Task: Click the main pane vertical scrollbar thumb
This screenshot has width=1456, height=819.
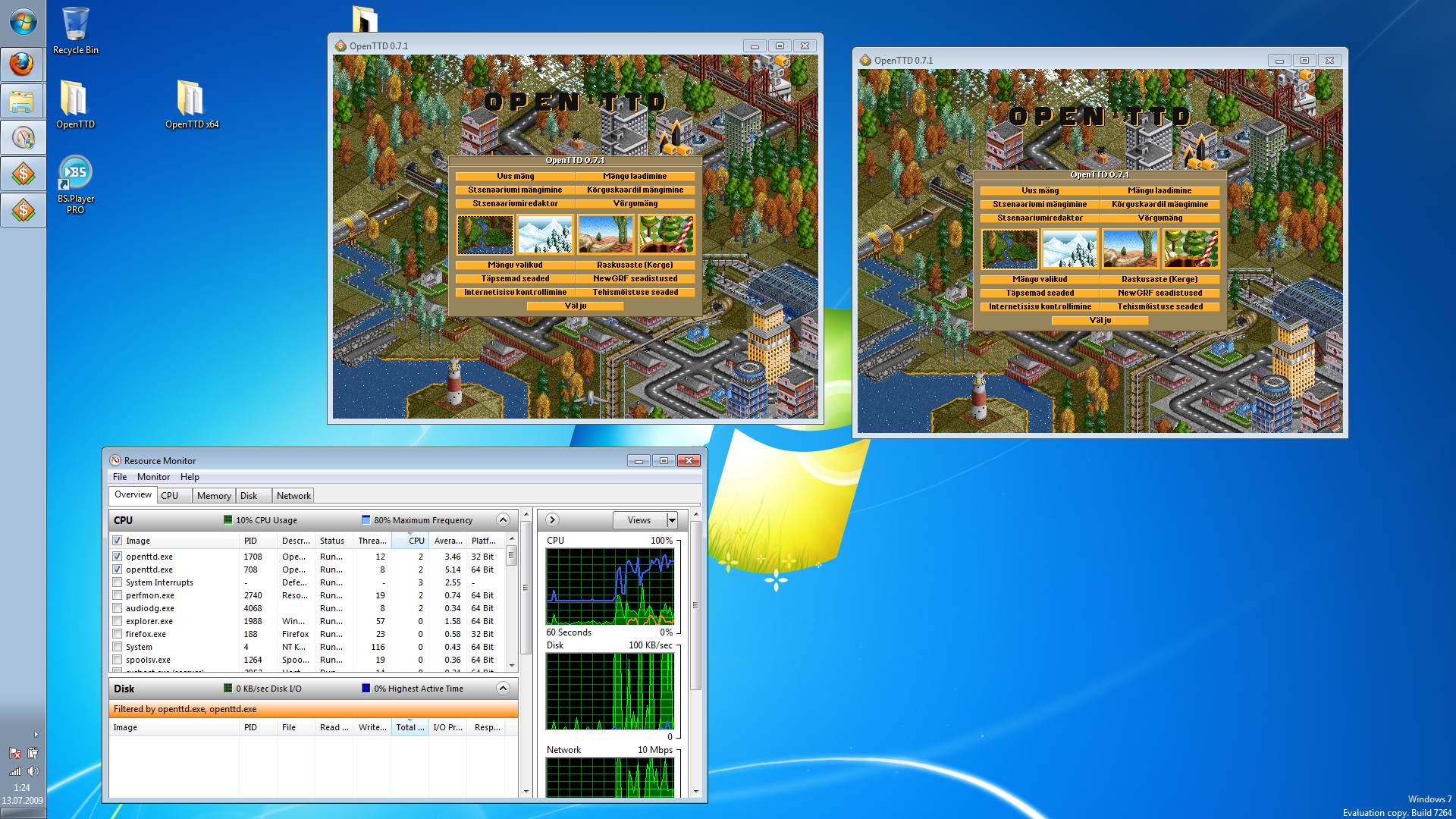Action: [526, 588]
